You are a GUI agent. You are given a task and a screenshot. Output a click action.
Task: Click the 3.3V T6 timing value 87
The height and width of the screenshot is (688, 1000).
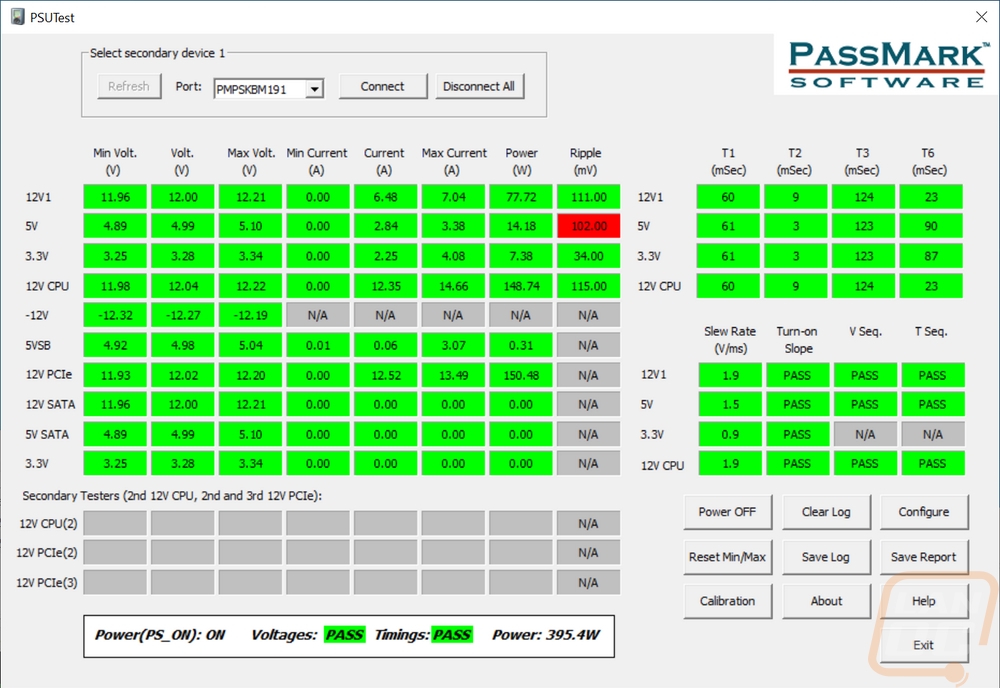pyautogui.click(x=931, y=256)
